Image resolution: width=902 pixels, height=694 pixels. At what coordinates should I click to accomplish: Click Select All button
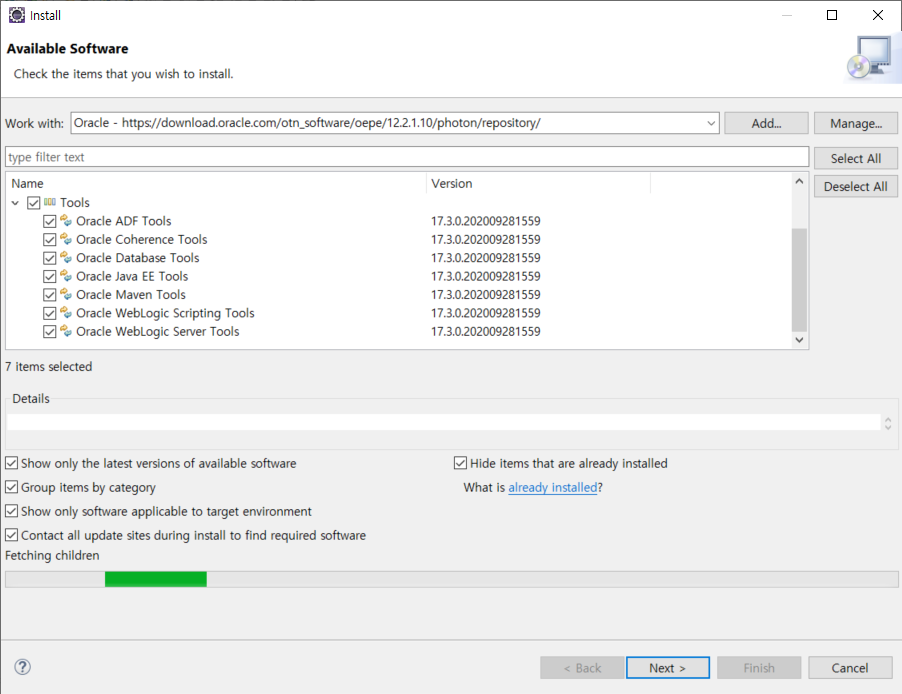[855, 158]
